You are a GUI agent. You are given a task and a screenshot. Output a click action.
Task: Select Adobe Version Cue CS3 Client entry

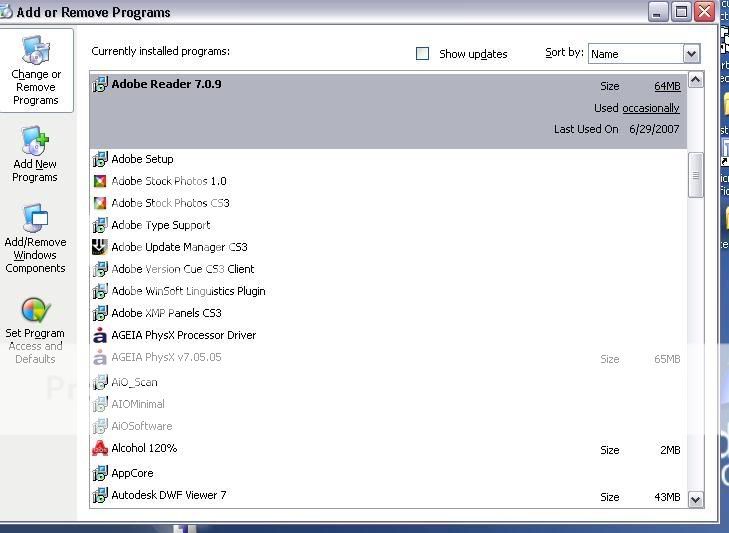(388, 269)
